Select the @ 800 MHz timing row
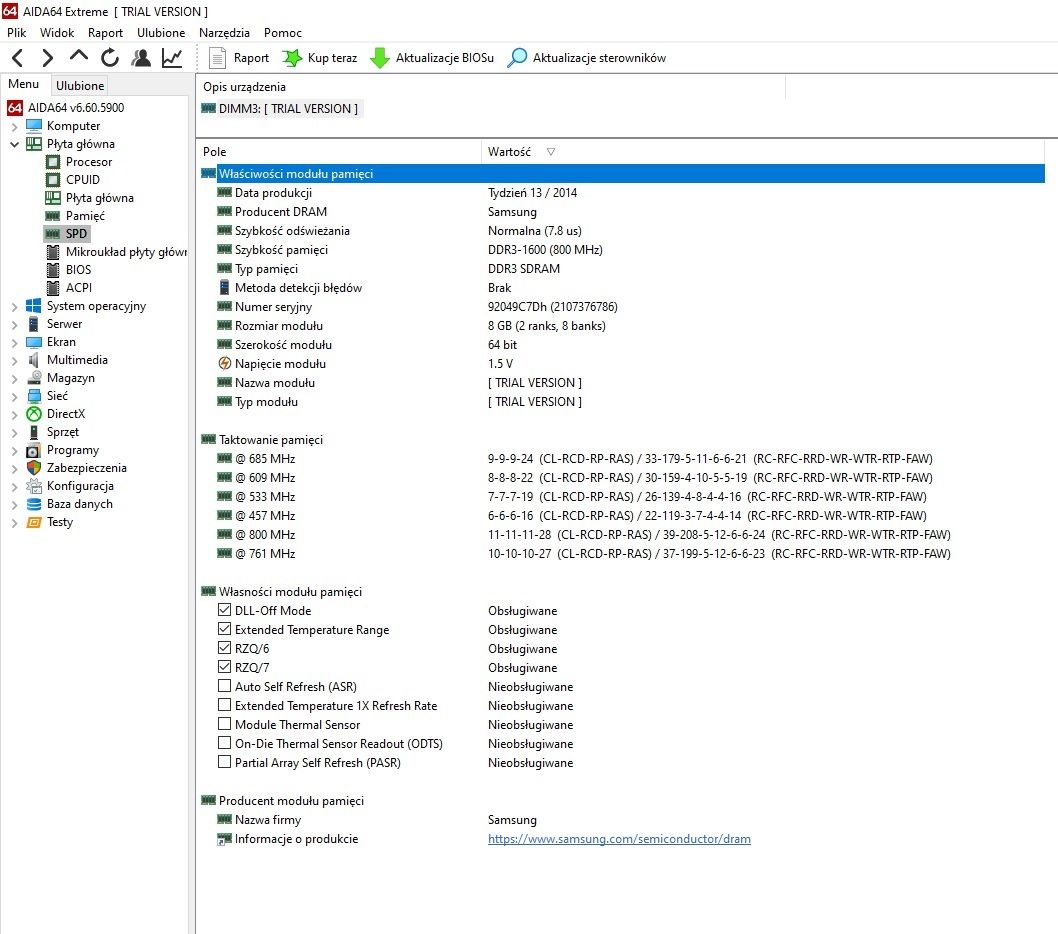The width and height of the screenshot is (1058, 934). point(584,534)
